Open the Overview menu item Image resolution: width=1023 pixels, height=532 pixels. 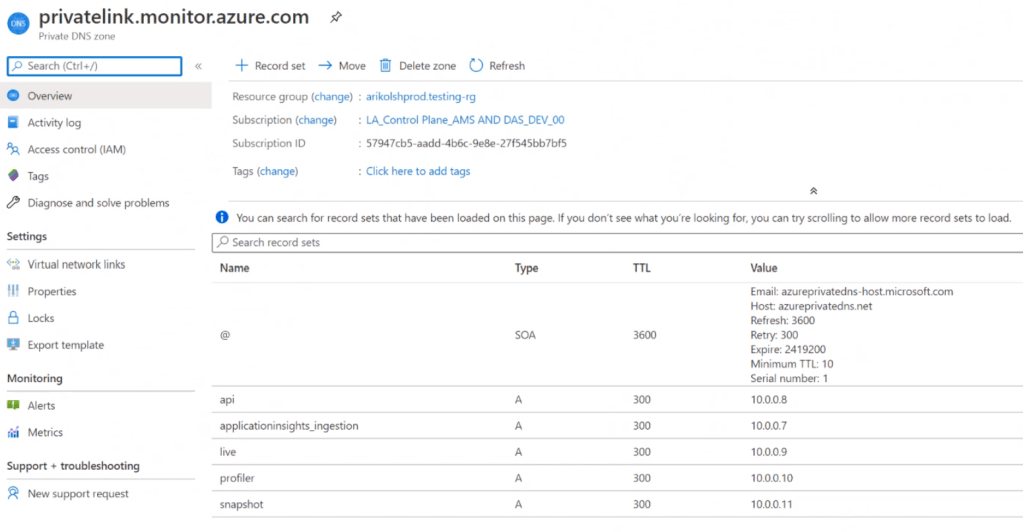coord(50,96)
